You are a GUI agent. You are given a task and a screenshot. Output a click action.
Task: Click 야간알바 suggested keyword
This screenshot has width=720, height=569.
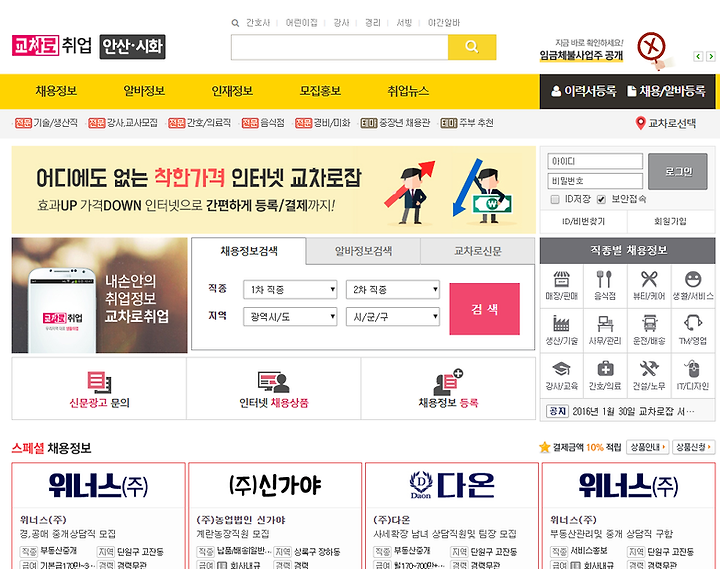(x=444, y=23)
